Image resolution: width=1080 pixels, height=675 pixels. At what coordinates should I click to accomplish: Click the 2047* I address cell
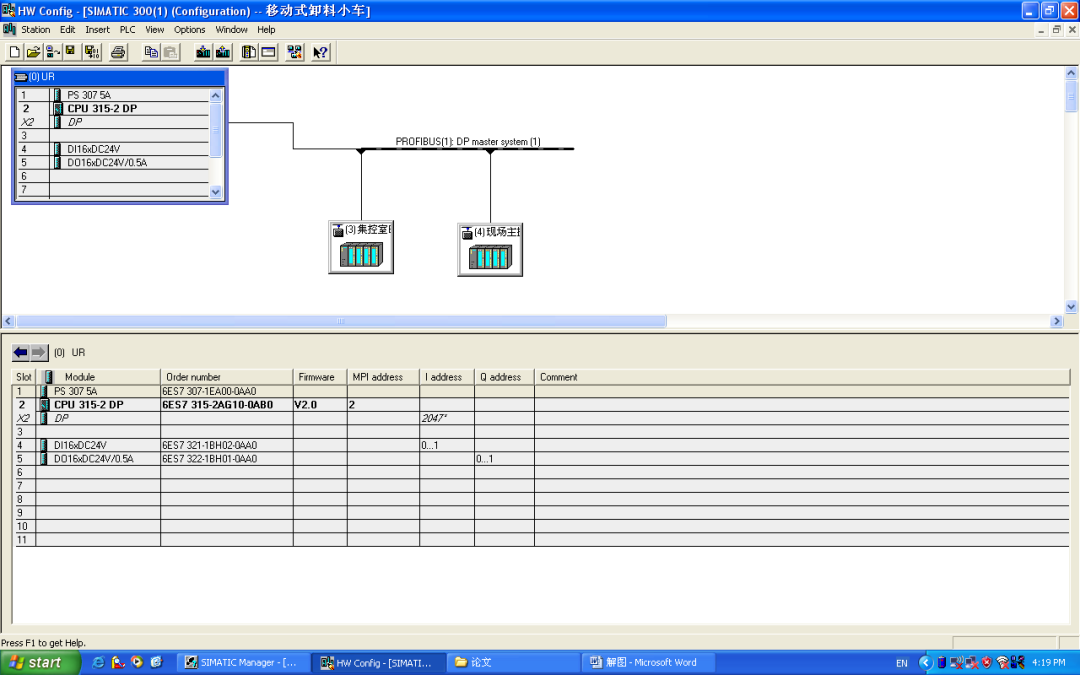[x=446, y=418]
